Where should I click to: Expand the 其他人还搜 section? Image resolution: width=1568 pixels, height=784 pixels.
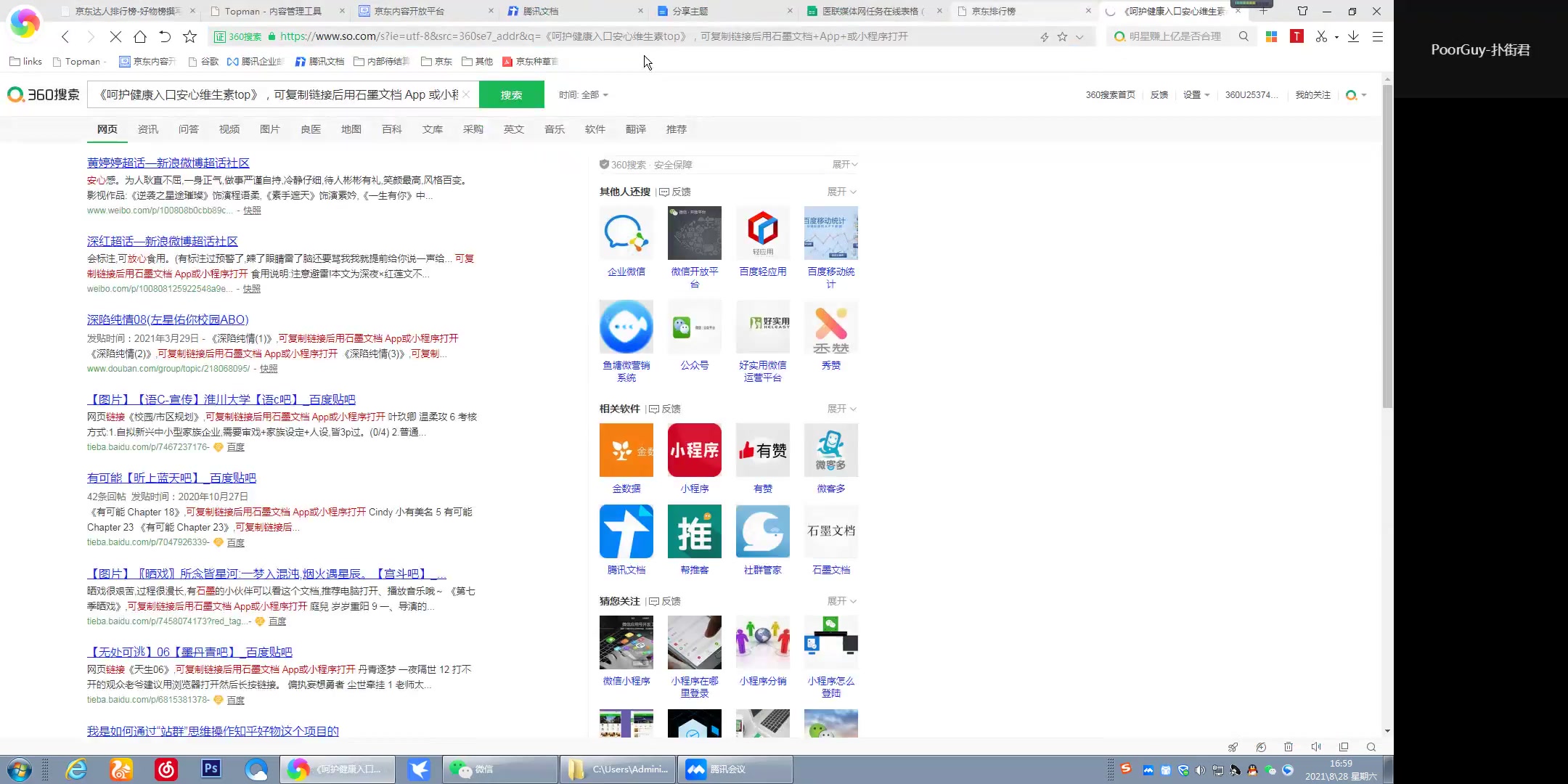(841, 192)
